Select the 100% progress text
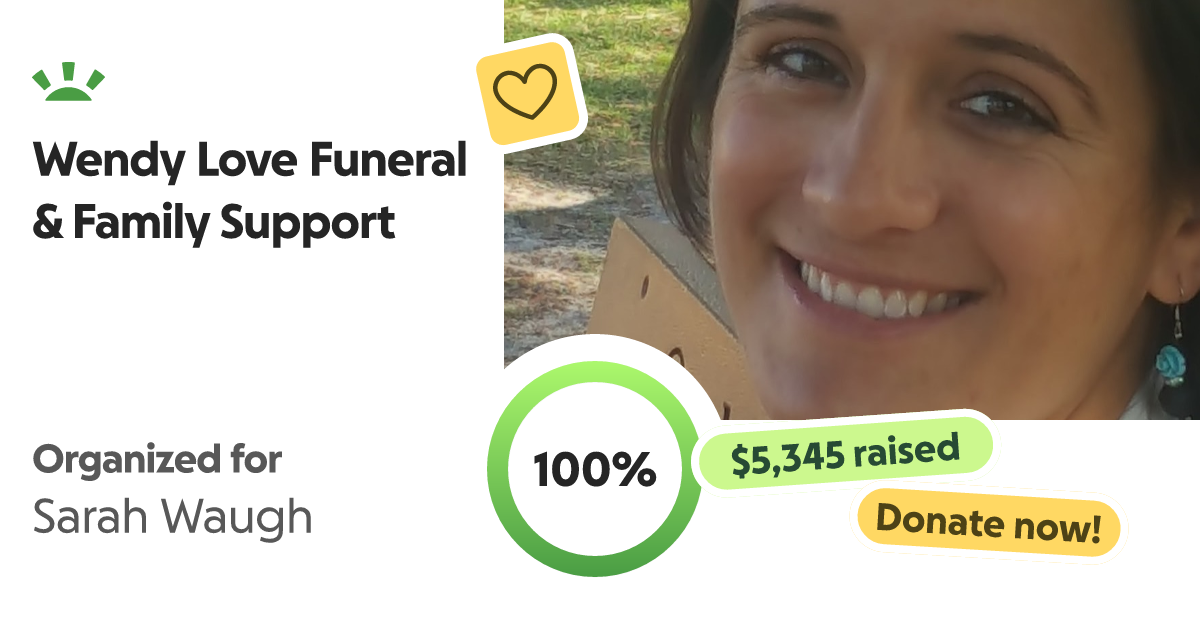This screenshot has width=1200, height=630. 594,469
